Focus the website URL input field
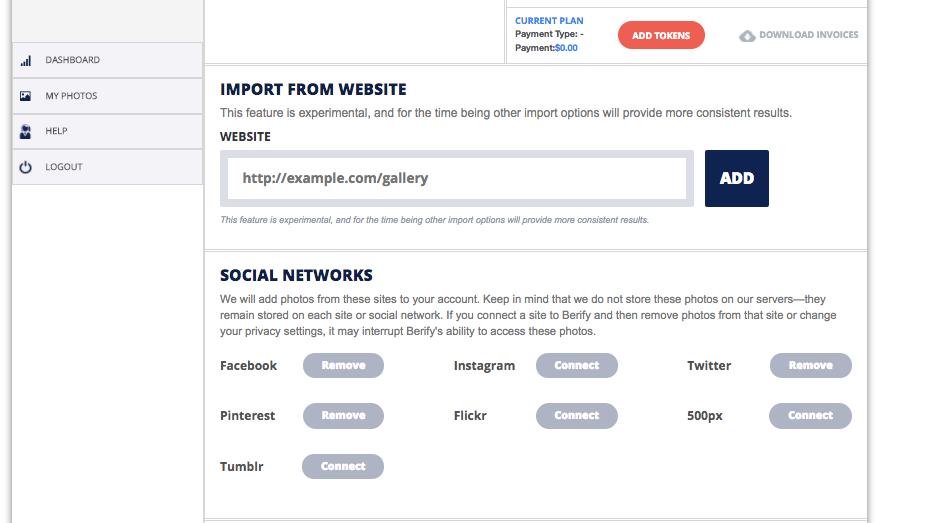Screen dimensions: 929x523 coord(457,178)
